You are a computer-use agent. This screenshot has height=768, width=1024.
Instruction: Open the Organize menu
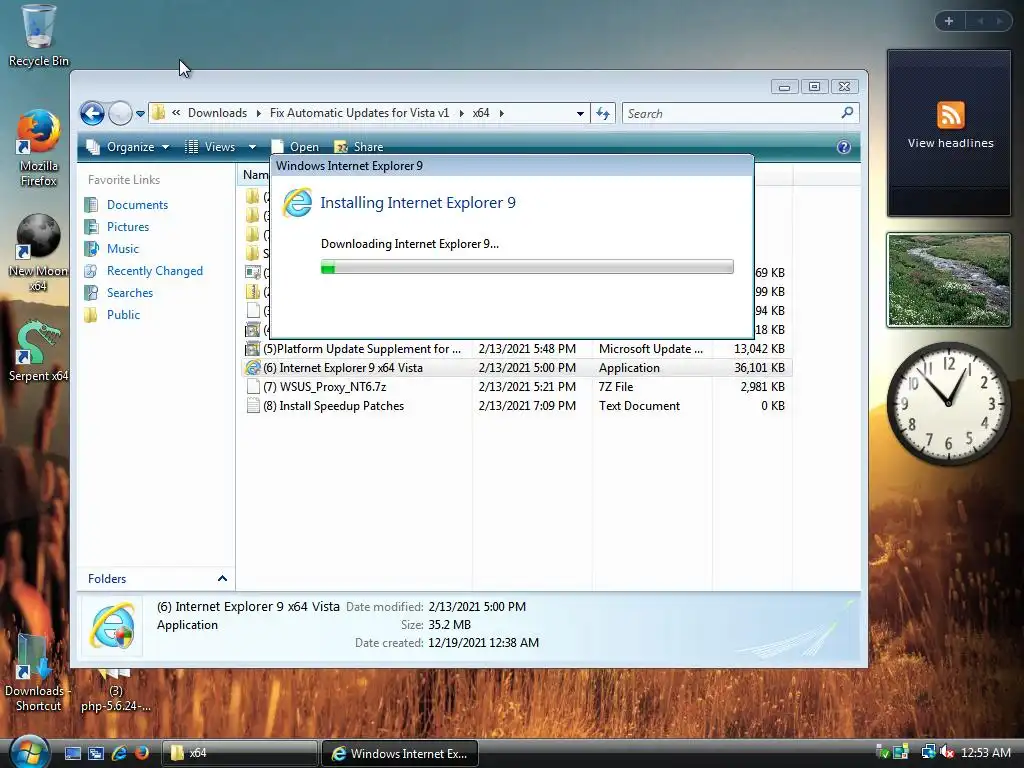point(128,147)
